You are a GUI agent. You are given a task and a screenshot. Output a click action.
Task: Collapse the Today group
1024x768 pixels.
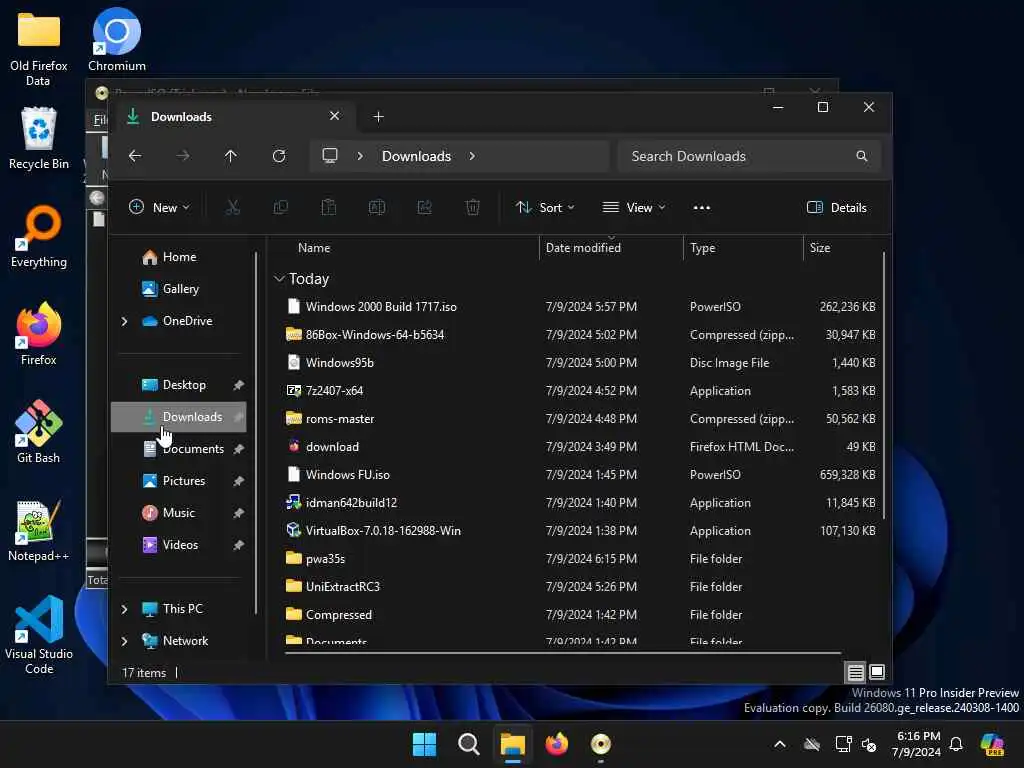pos(279,279)
